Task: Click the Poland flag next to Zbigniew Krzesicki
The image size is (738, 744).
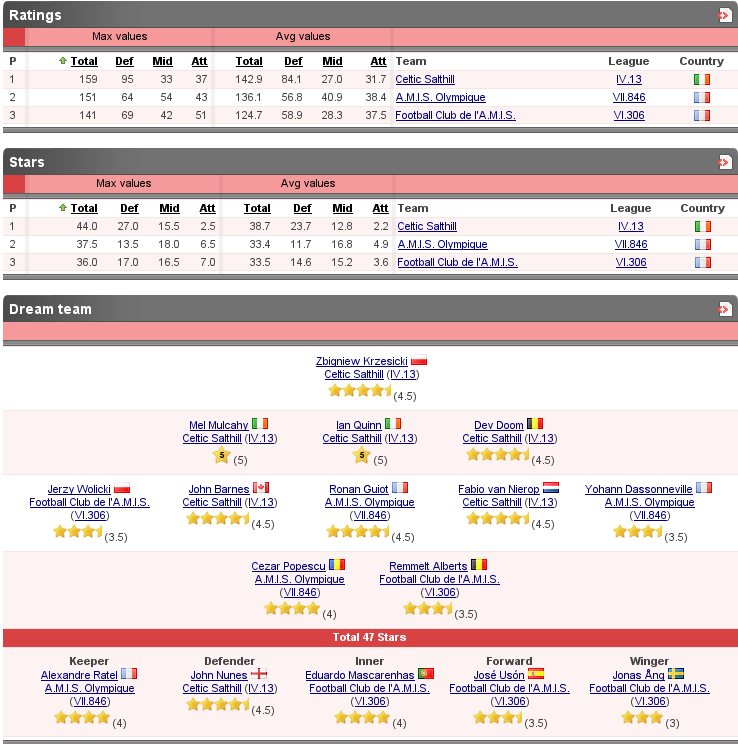Action: tap(419, 360)
